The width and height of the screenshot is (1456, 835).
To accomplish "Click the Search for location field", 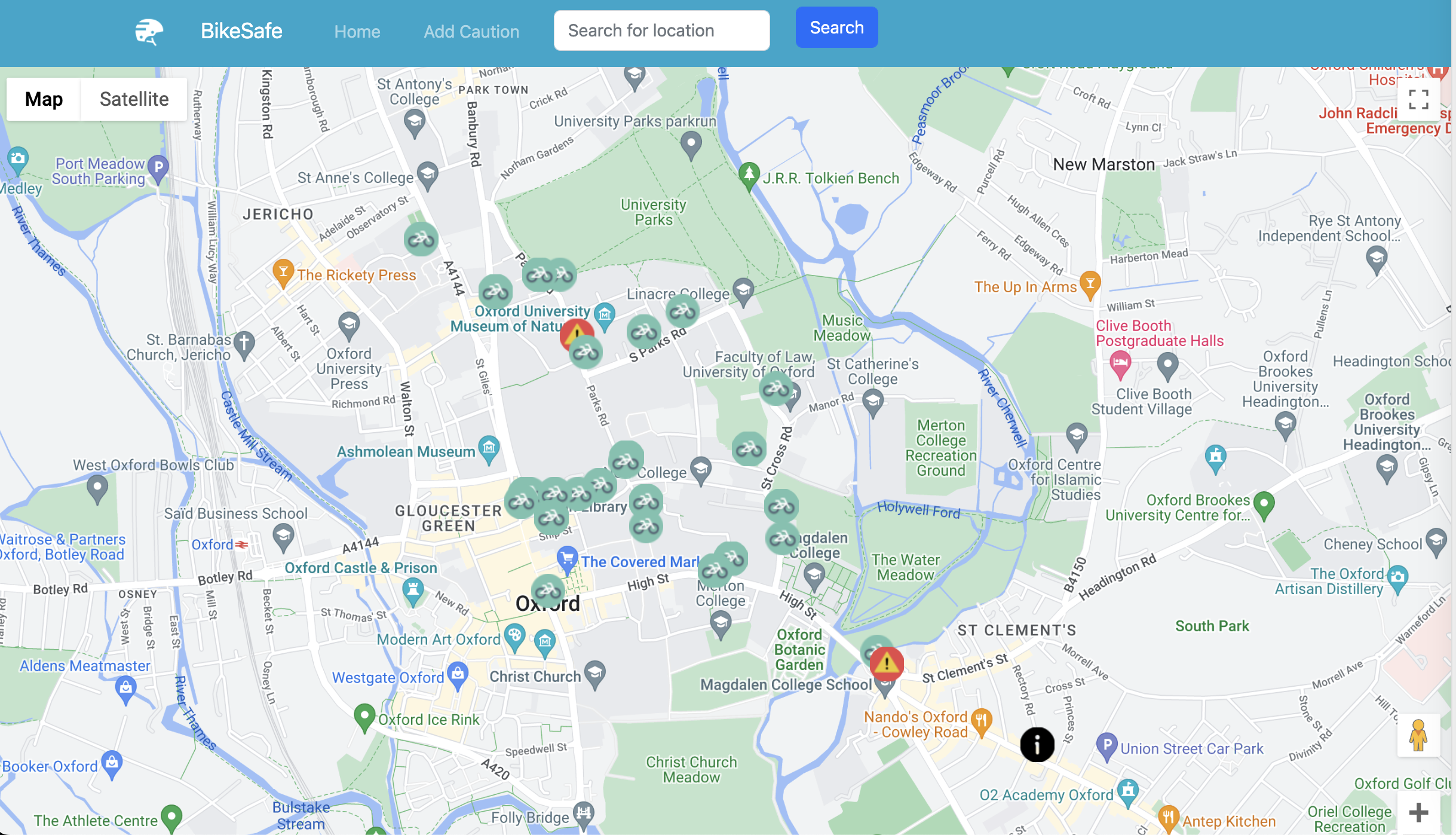I will [x=661, y=30].
